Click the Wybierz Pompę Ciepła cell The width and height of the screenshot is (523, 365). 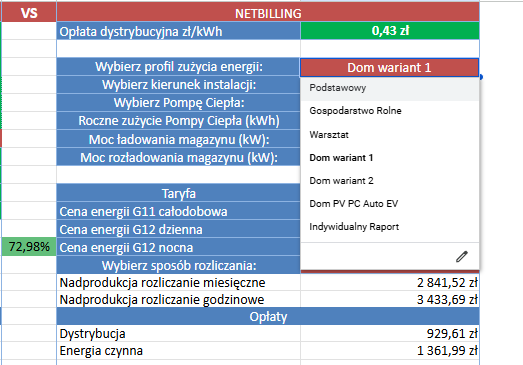point(178,103)
